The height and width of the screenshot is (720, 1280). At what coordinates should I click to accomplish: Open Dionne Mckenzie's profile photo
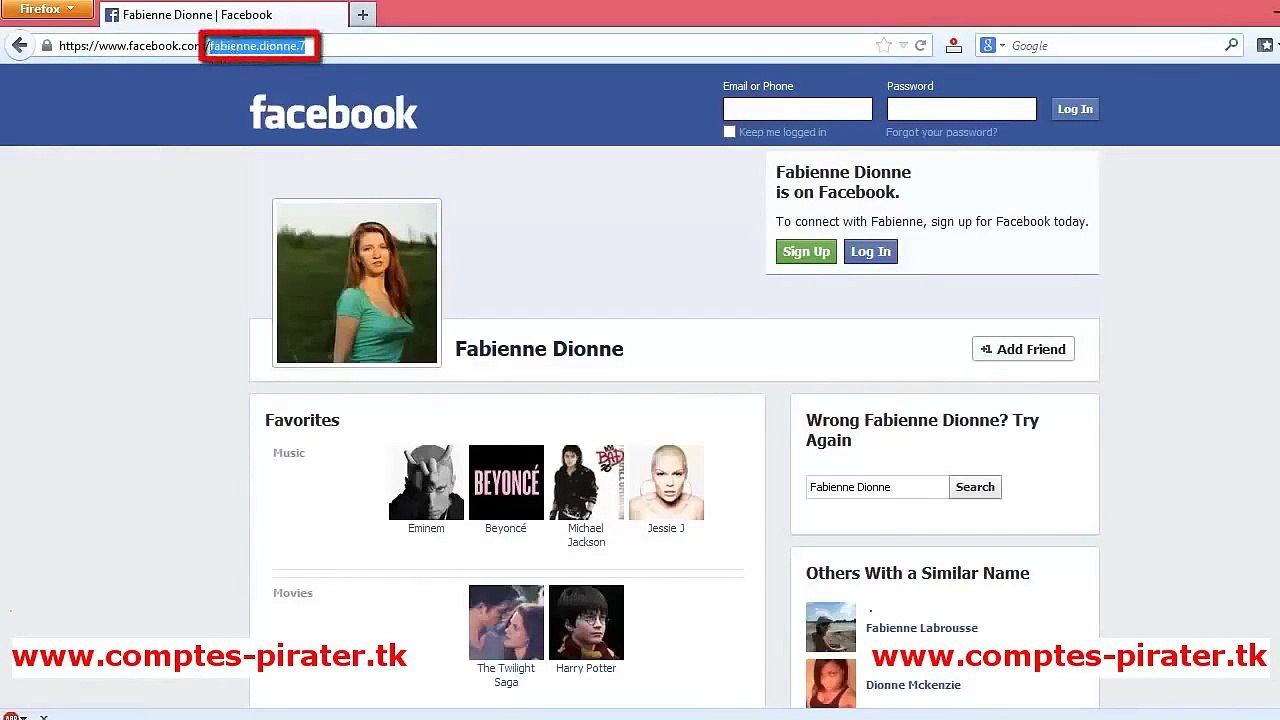coord(831,684)
